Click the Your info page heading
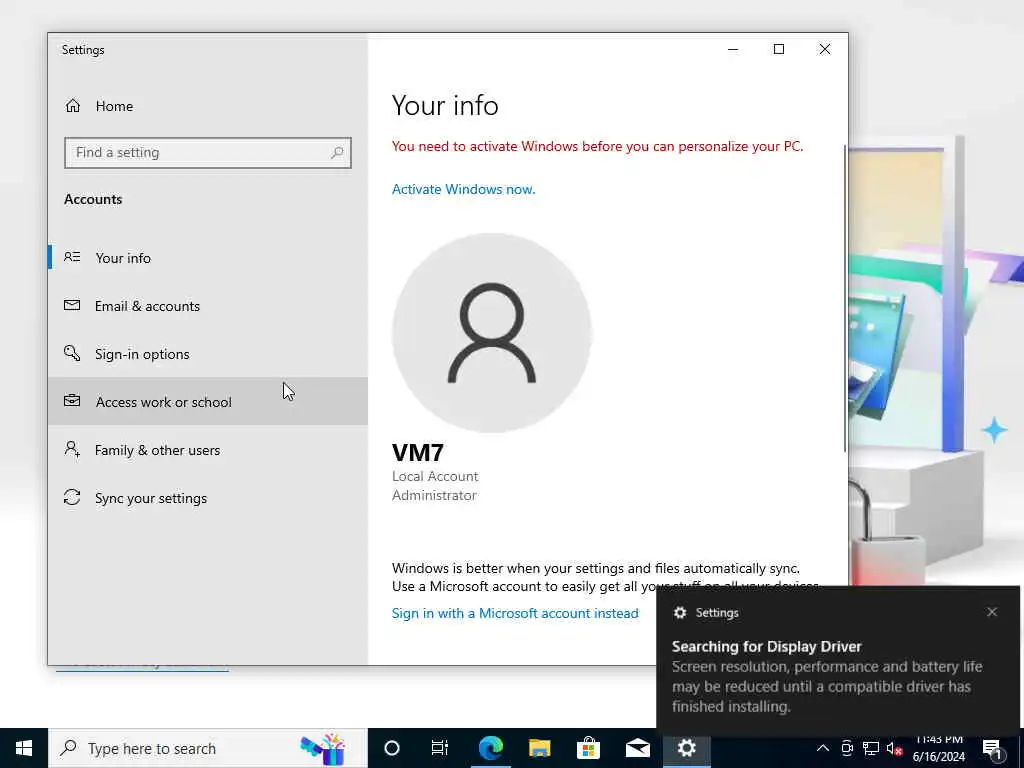The height and width of the screenshot is (768, 1024). (x=445, y=106)
